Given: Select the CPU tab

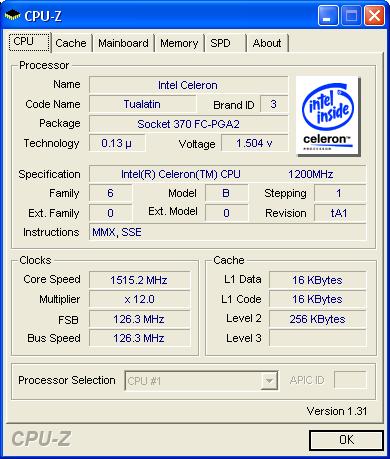Looking at the screenshot, I should (x=29, y=42).
